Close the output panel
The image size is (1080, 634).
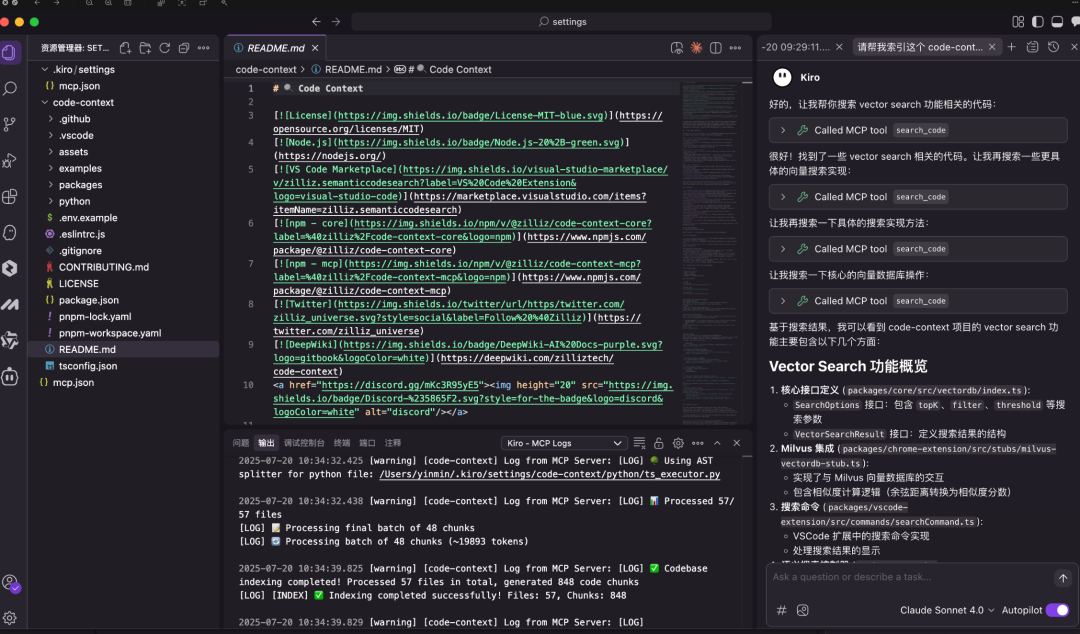(x=736, y=443)
